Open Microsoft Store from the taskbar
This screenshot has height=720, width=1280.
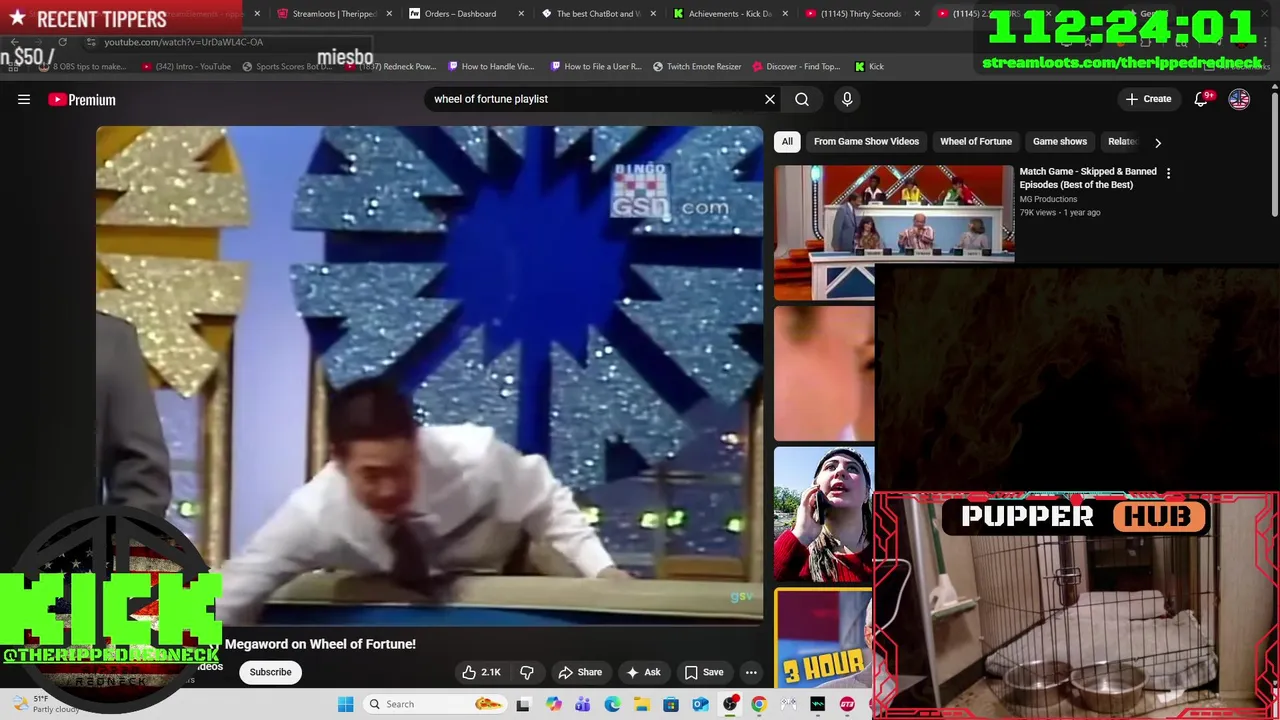(671, 704)
